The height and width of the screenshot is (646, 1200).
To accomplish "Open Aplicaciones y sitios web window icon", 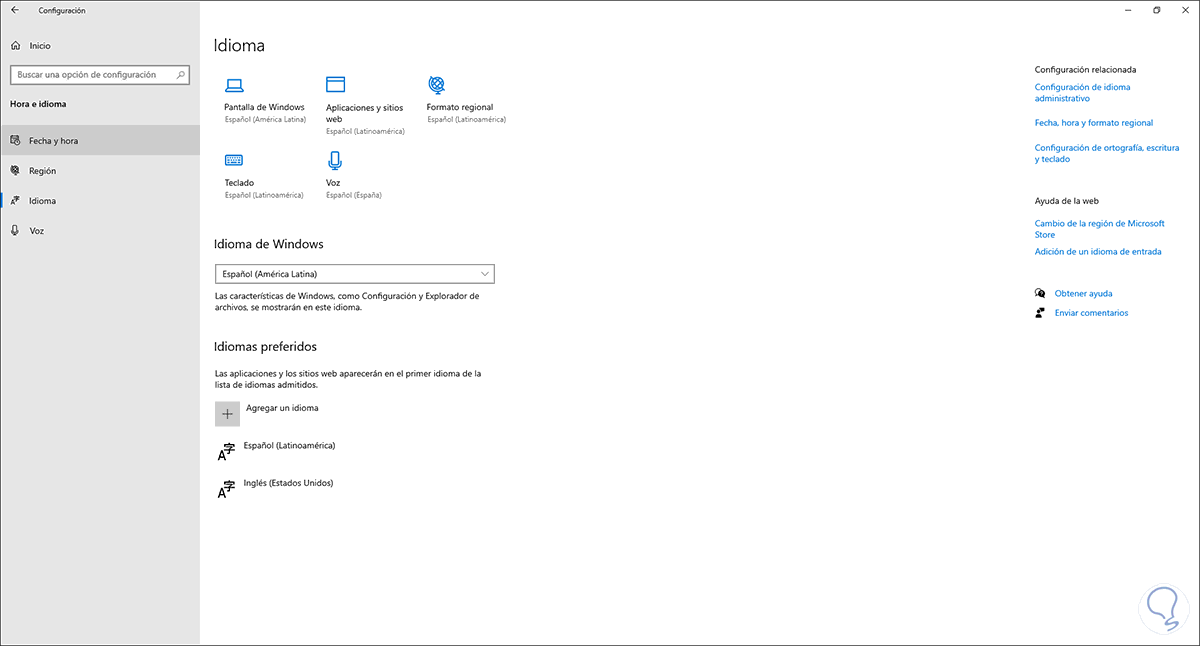I will (x=335, y=85).
